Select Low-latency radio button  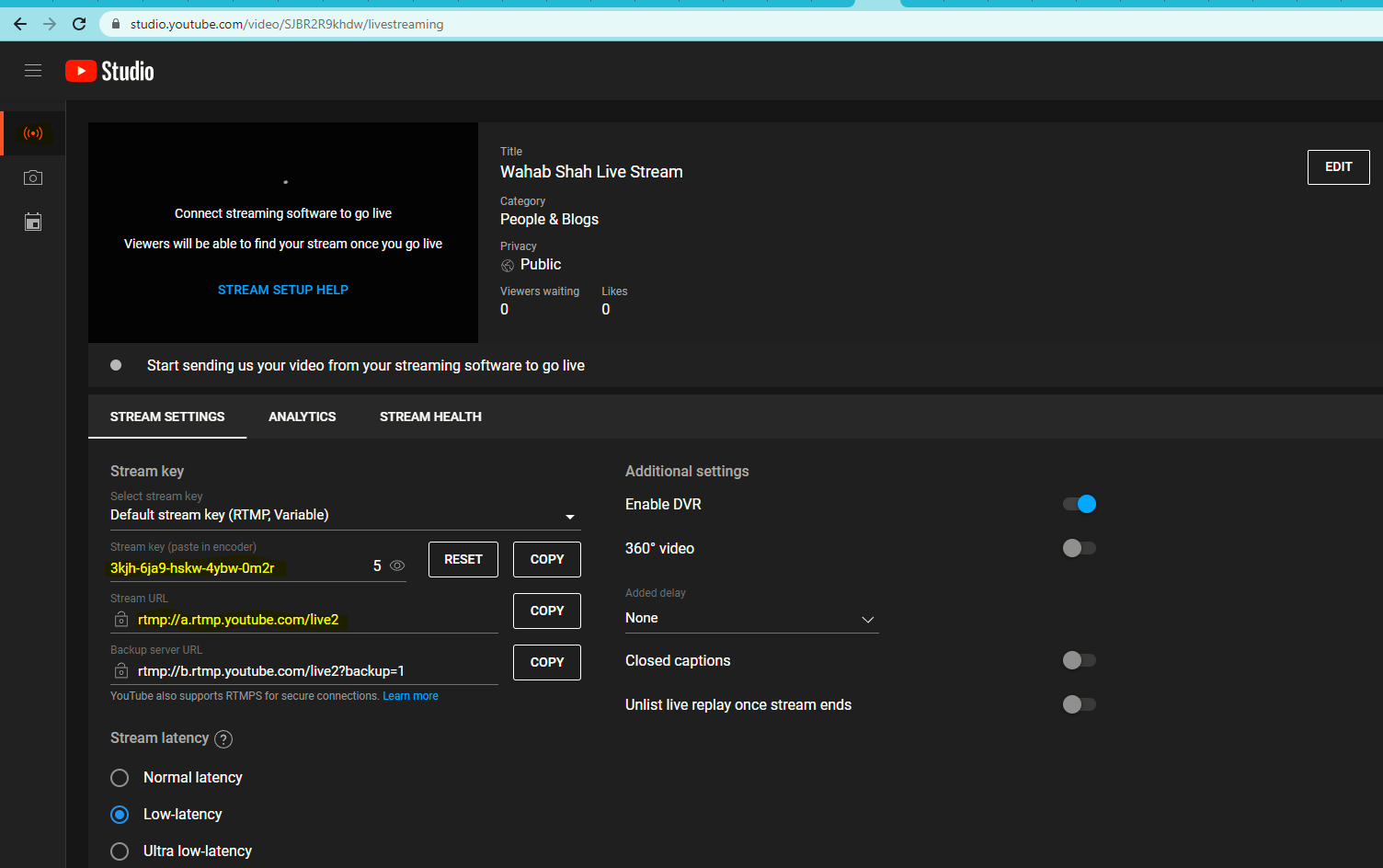coord(120,815)
